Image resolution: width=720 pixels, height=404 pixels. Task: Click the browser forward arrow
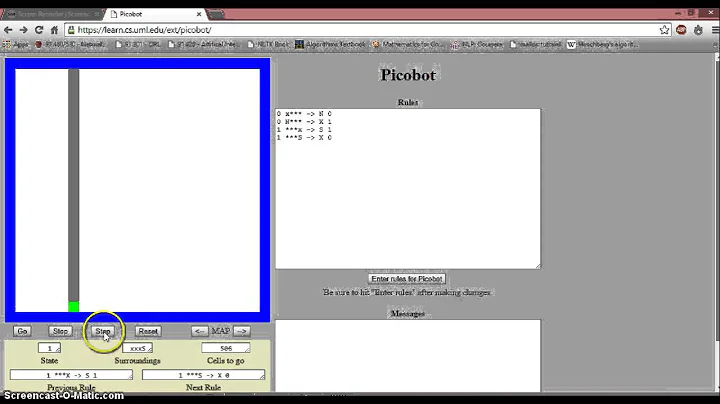(23, 30)
